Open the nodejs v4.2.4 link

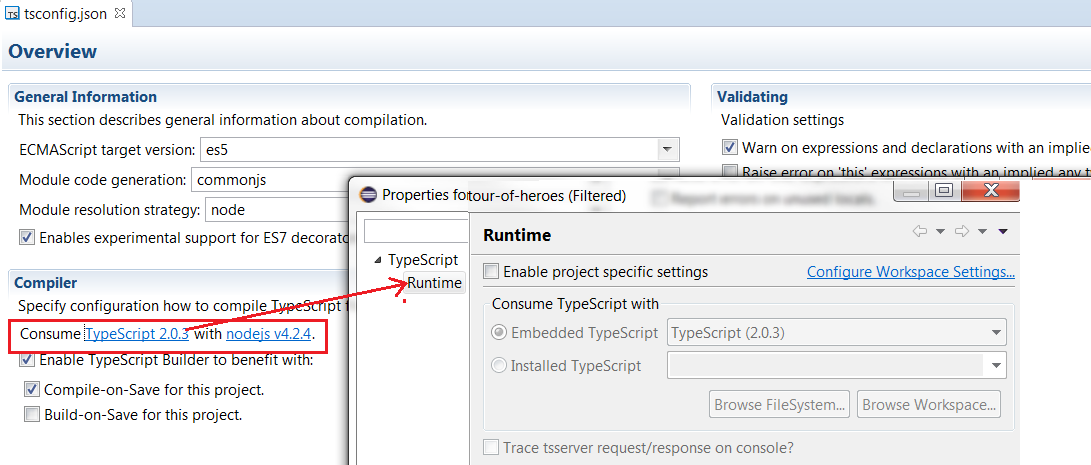[269, 334]
